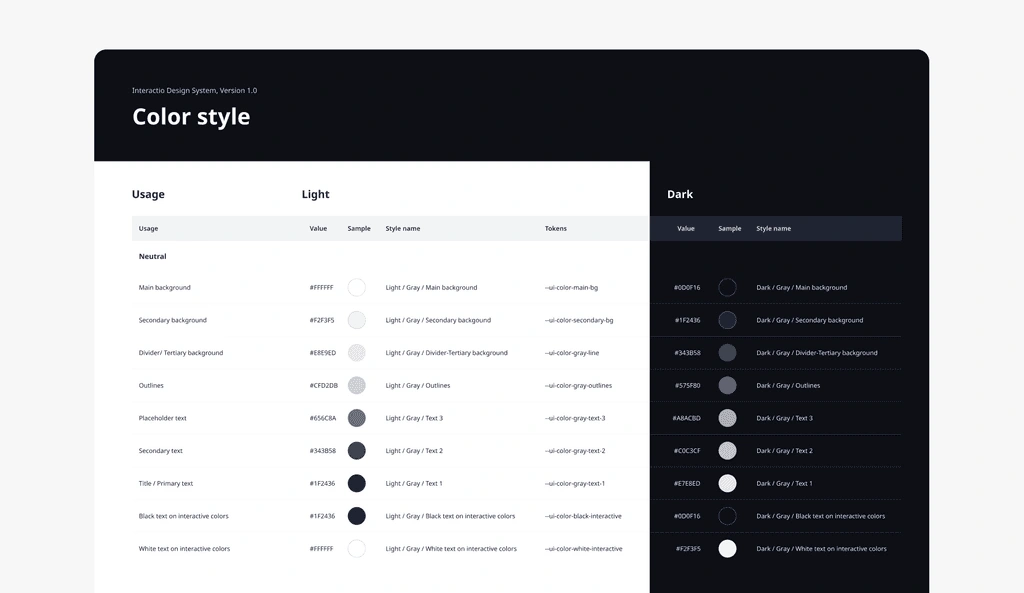Image resolution: width=1024 pixels, height=593 pixels.
Task: Click Dark "White text on interactive colors" style name
Action: point(822,549)
